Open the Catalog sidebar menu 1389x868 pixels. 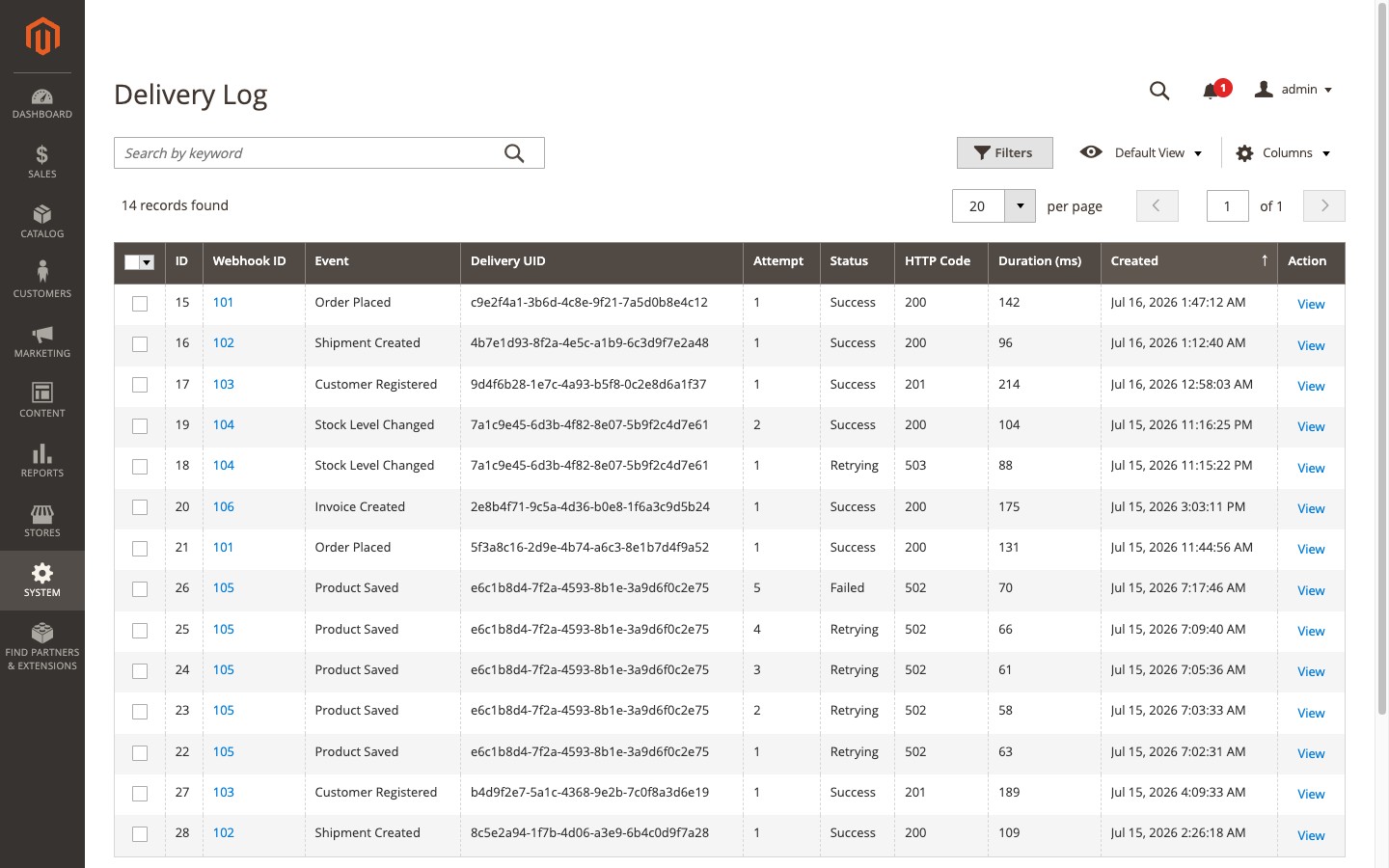point(42,222)
